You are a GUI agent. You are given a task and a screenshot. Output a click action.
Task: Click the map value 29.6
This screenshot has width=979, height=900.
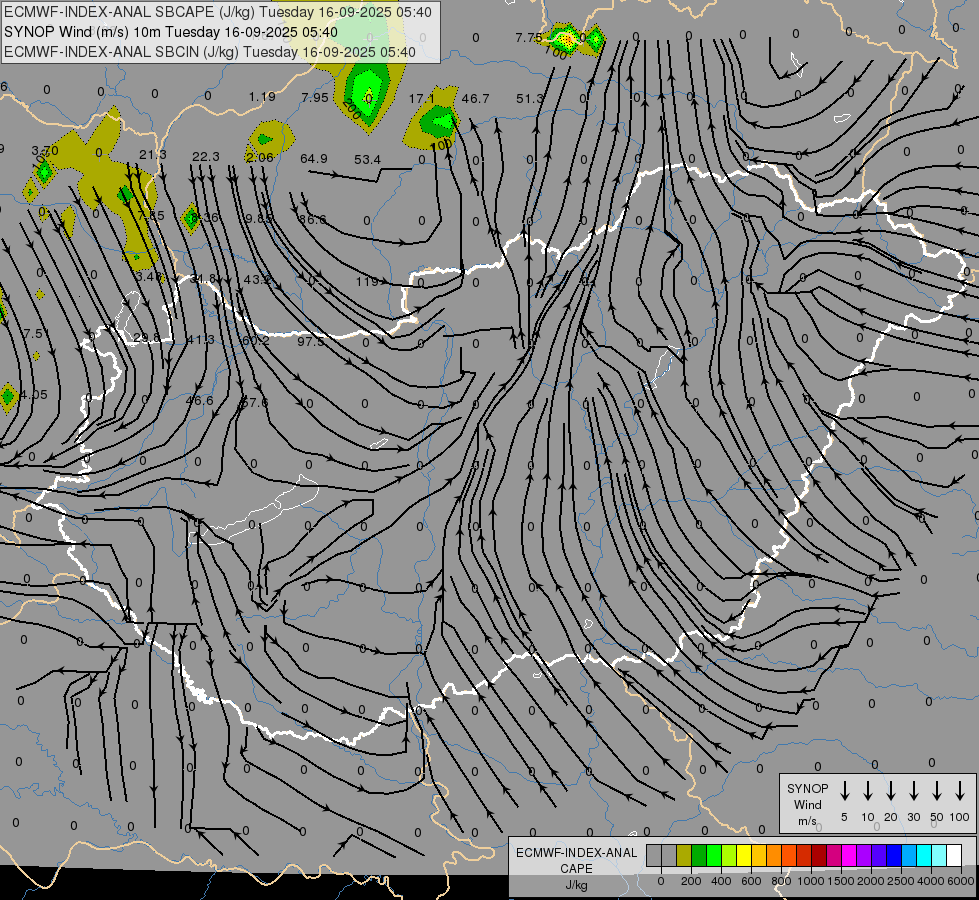(147, 339)
